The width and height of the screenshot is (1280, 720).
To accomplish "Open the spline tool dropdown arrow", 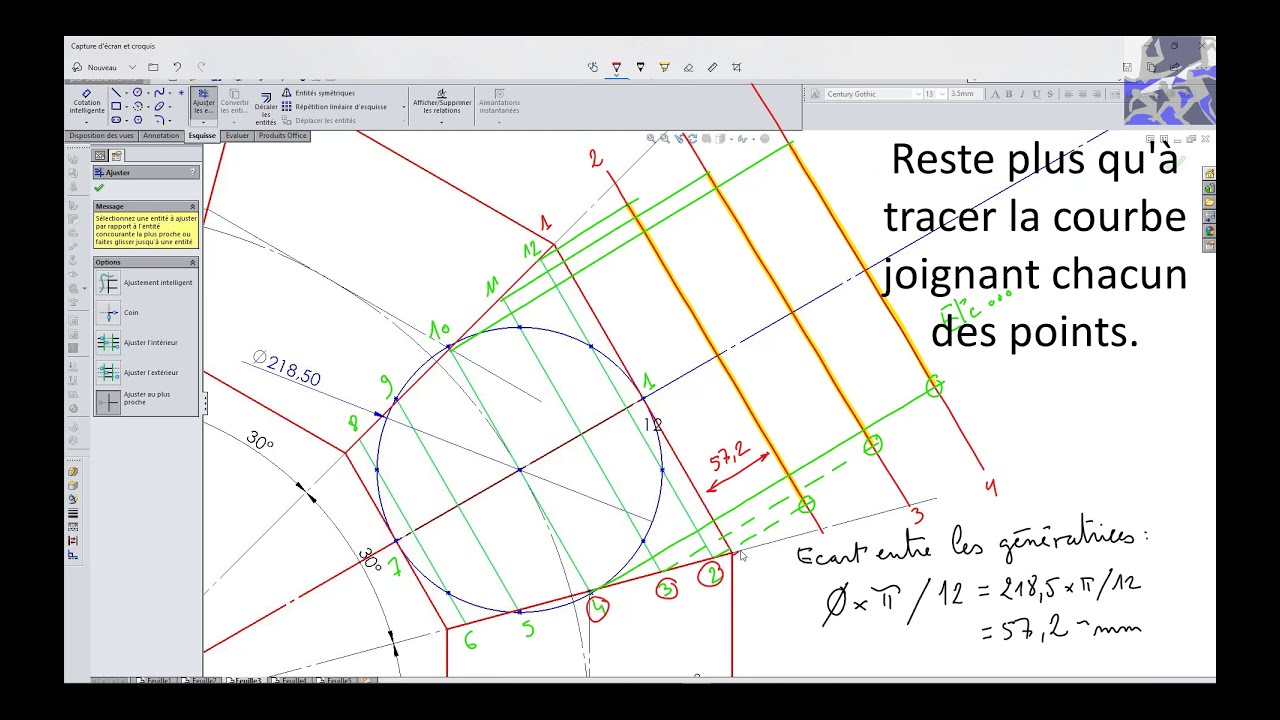I will (x=170, y=93).
